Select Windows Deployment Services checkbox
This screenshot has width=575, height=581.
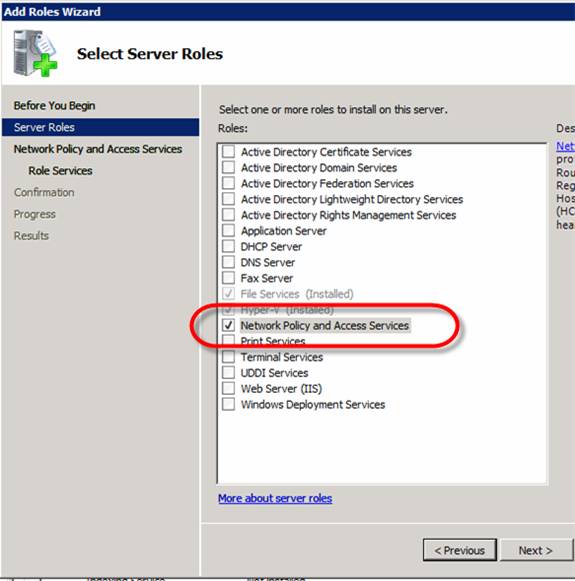228,404
